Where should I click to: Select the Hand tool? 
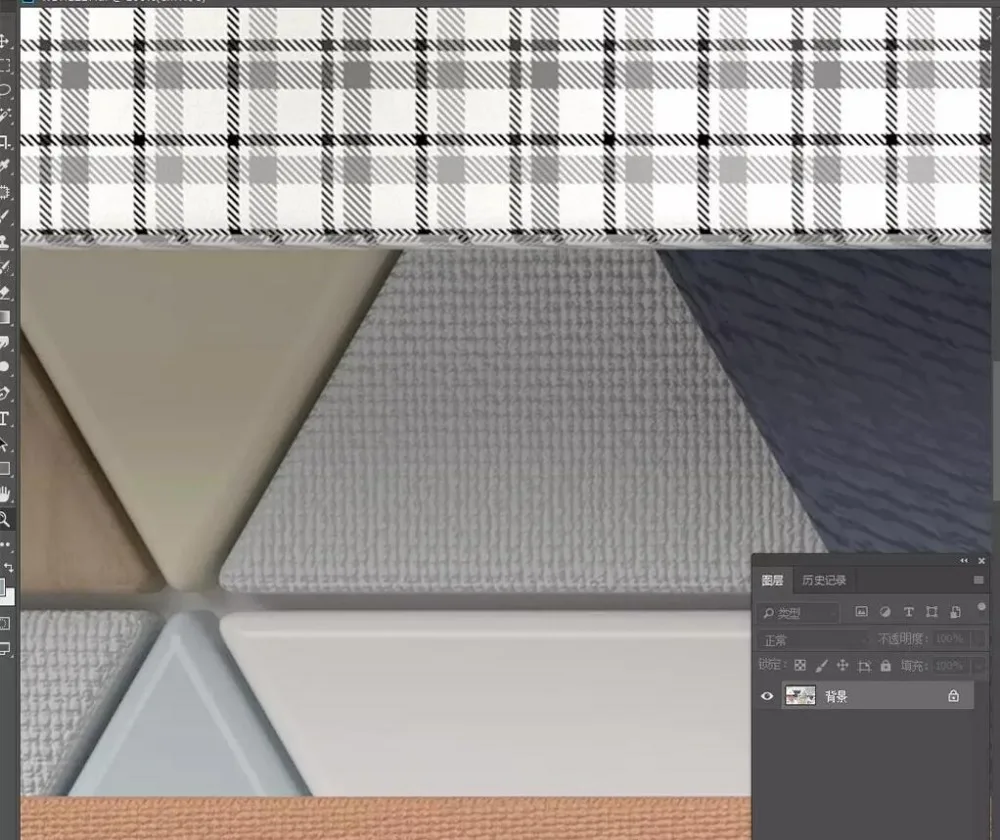coord(4,494)
